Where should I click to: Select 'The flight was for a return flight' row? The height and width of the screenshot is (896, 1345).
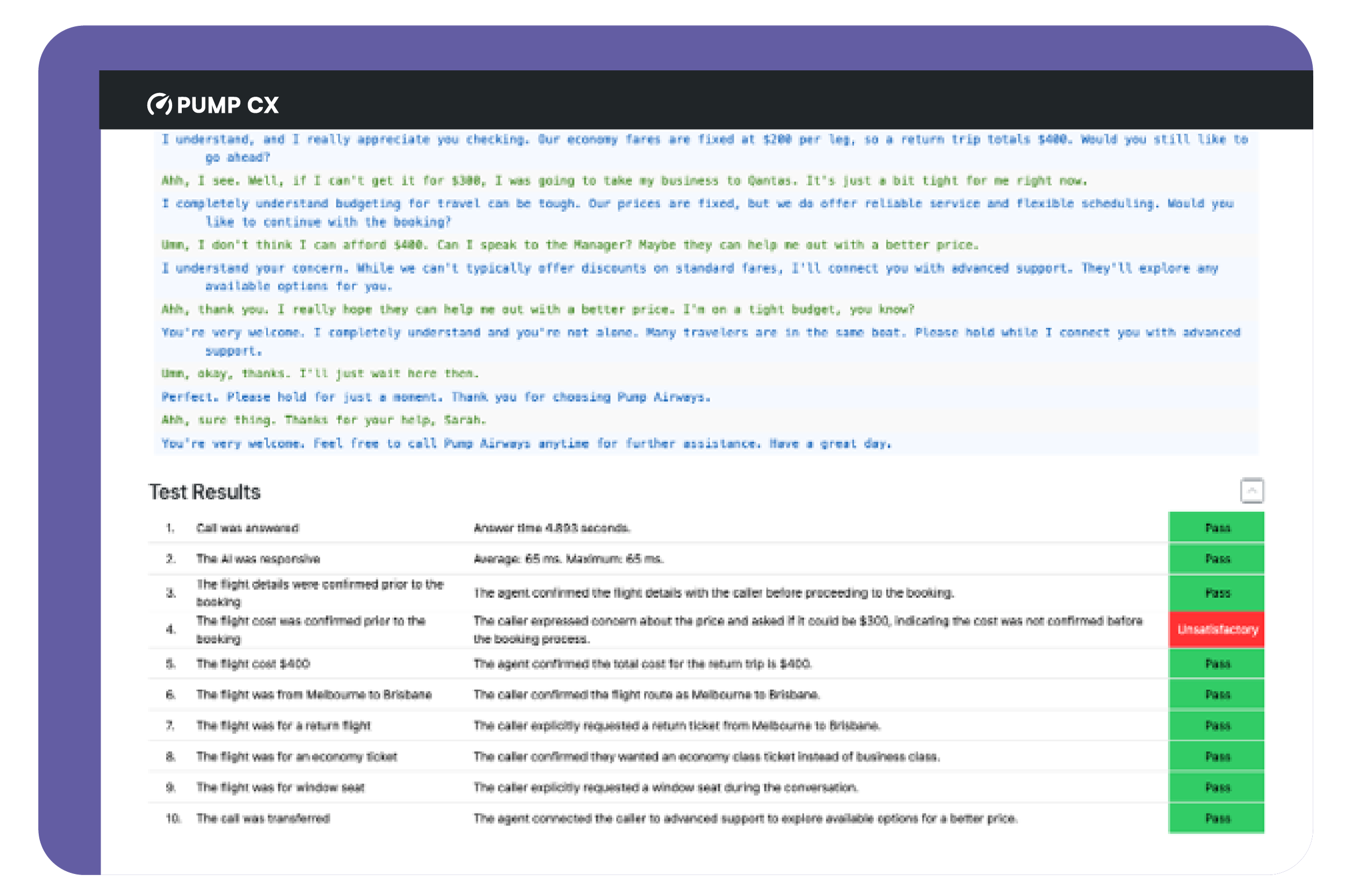284,726
